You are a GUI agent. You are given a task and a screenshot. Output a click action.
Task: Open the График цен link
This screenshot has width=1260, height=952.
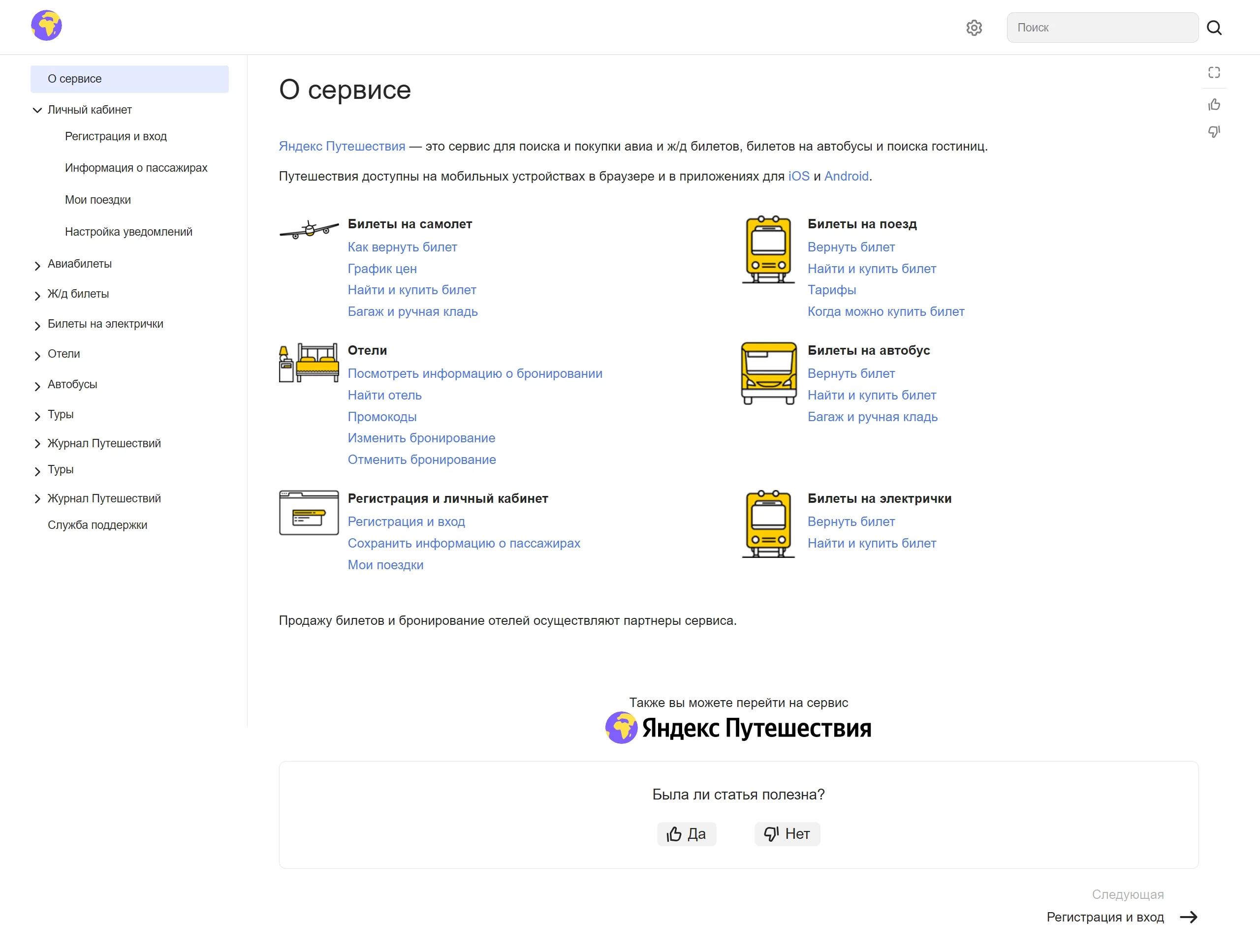point(381,268)
